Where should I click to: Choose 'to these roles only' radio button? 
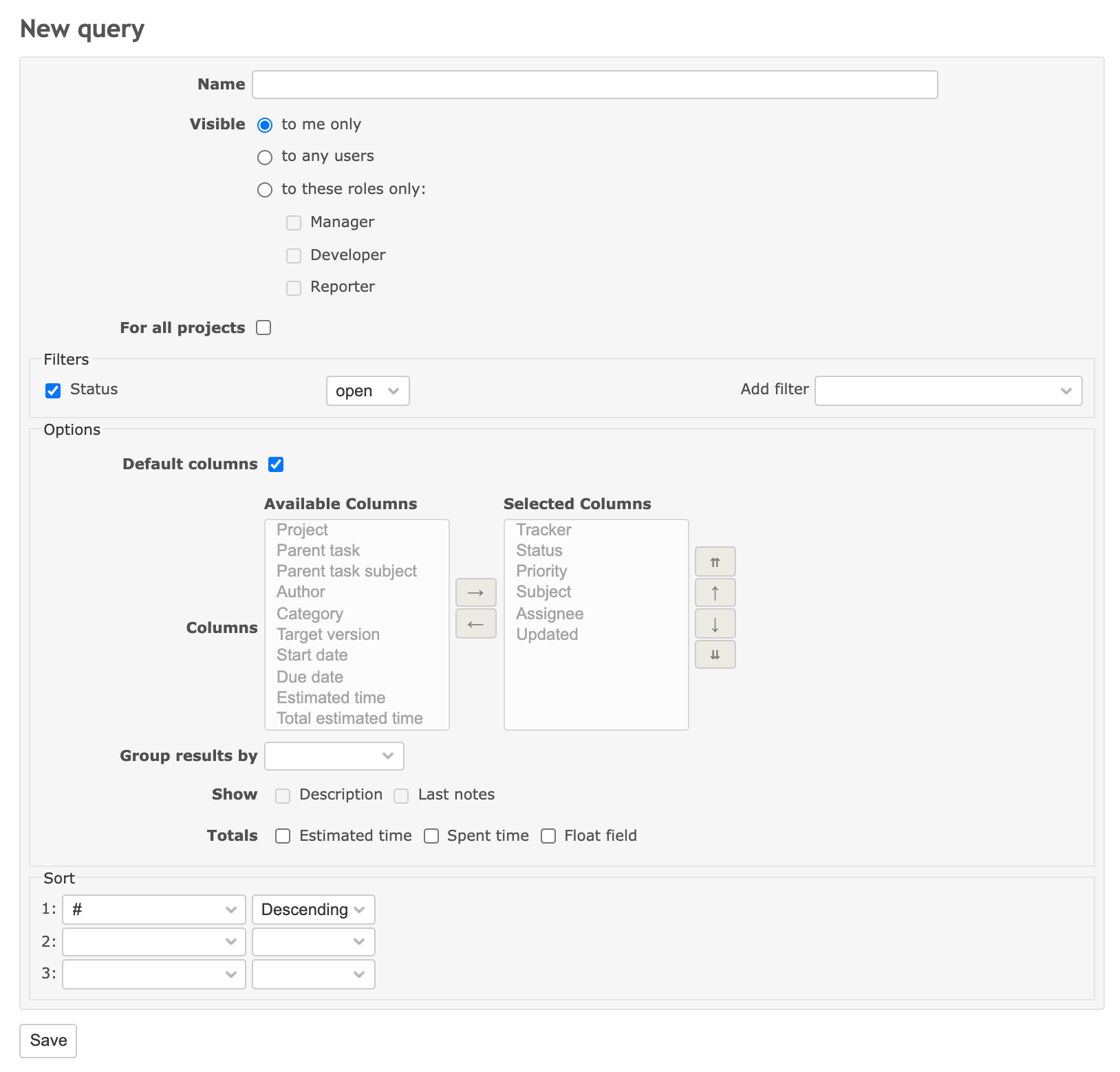click(265, 190)
